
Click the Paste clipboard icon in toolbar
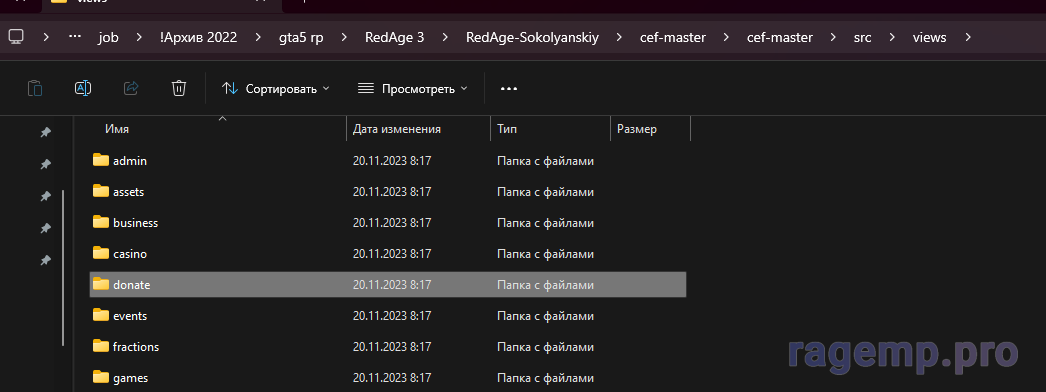click(x=35, y=88)
